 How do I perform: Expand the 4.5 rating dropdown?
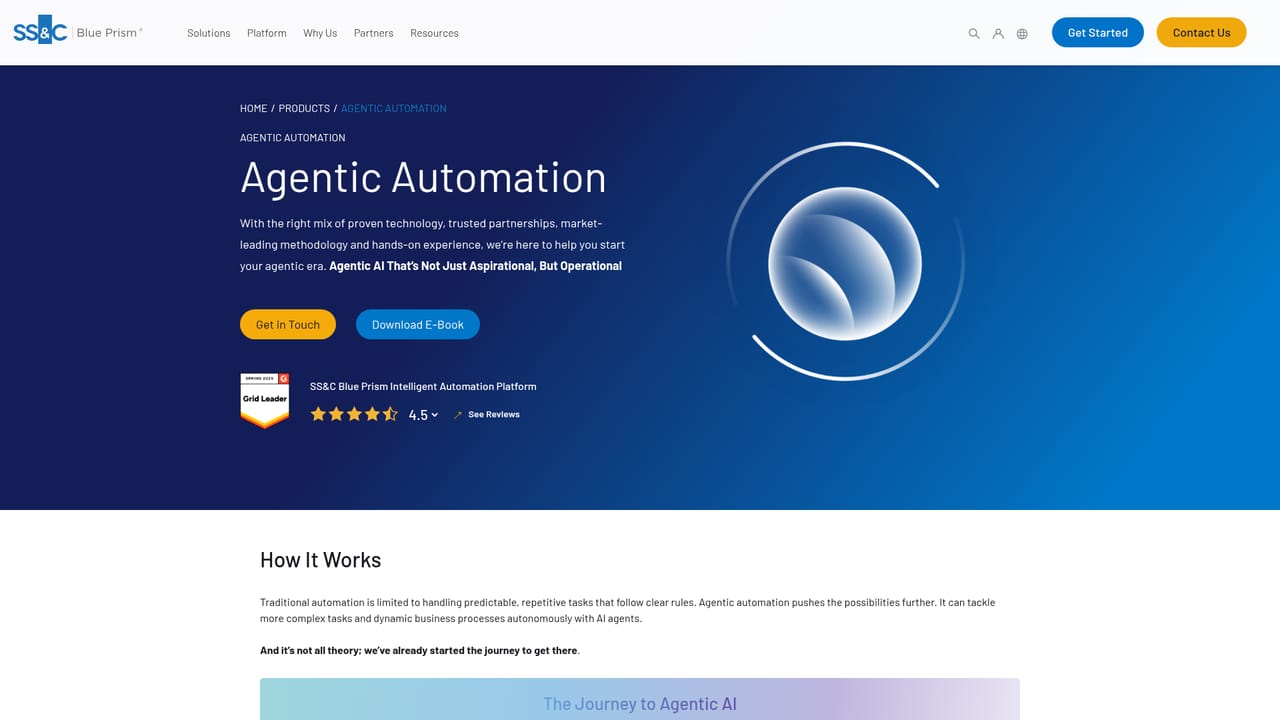(424, 415)
